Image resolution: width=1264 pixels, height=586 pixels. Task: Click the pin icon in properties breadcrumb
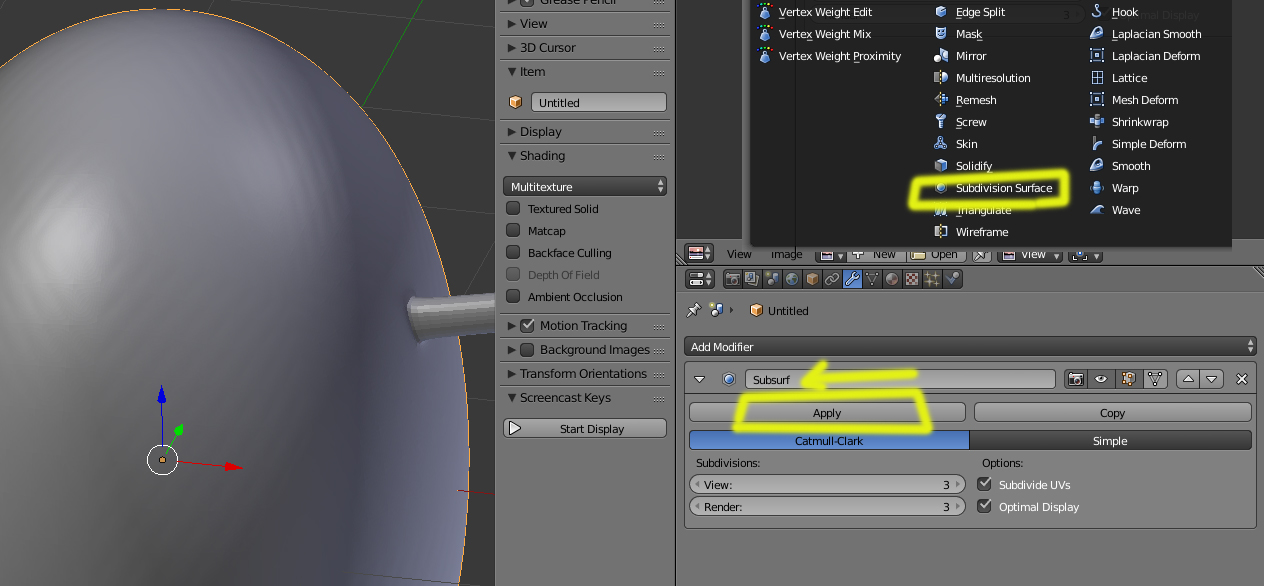(x=693, y=310)
